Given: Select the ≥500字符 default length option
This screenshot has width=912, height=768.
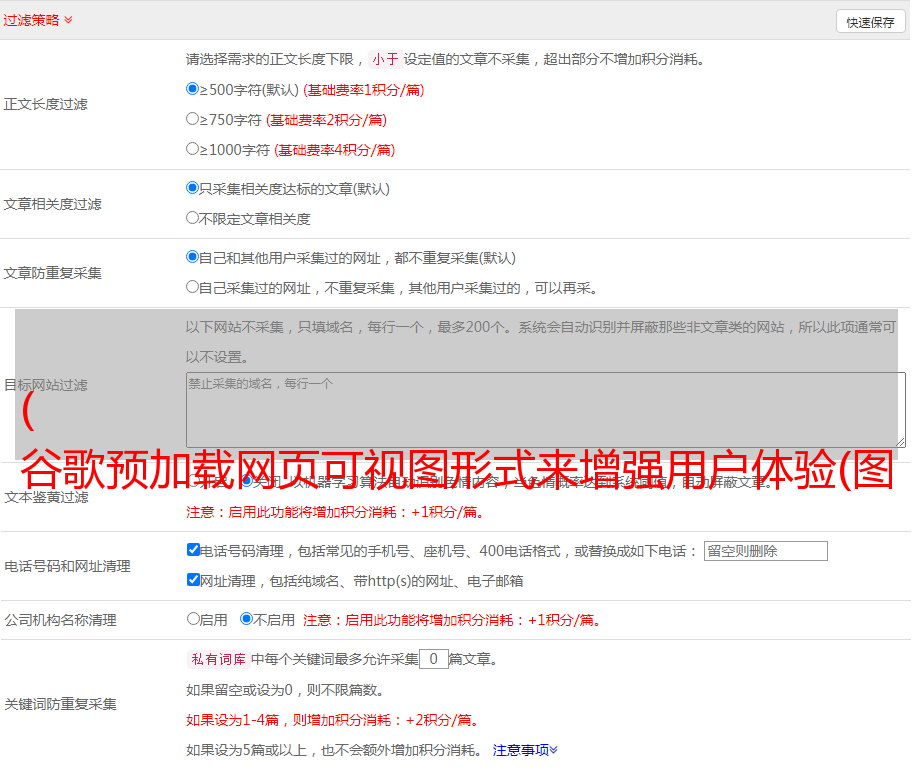Looking at the screenshot, I should [193, 89].
